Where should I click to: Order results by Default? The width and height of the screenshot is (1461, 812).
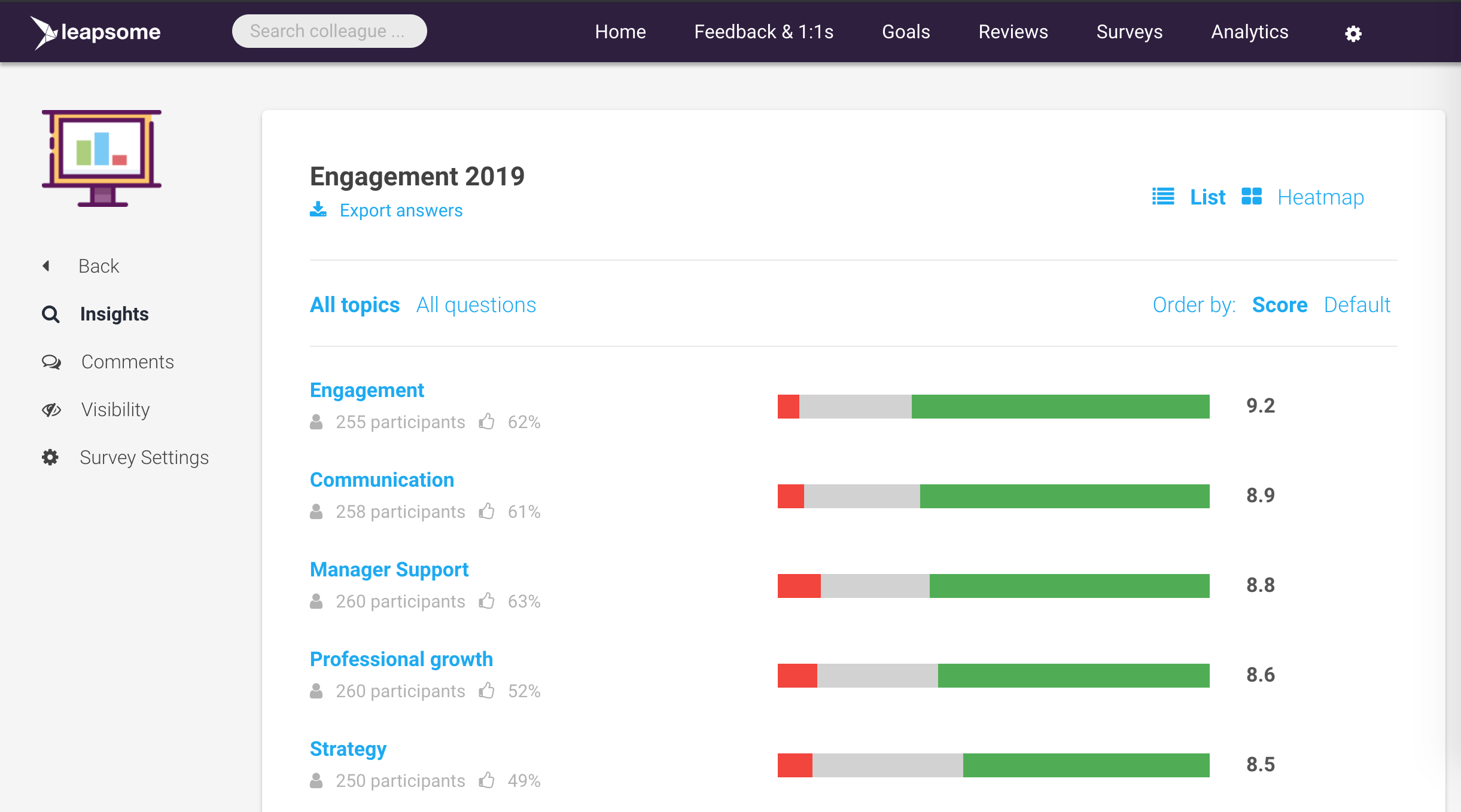click(x=1357, y=305)
